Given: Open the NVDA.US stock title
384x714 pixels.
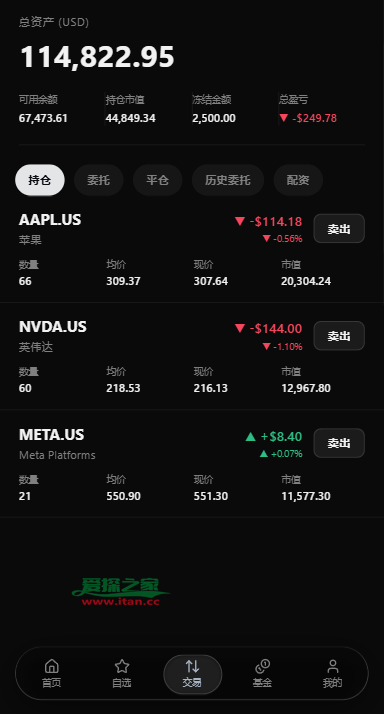Looking at the screenshot, I should click(x=53, y=327).
